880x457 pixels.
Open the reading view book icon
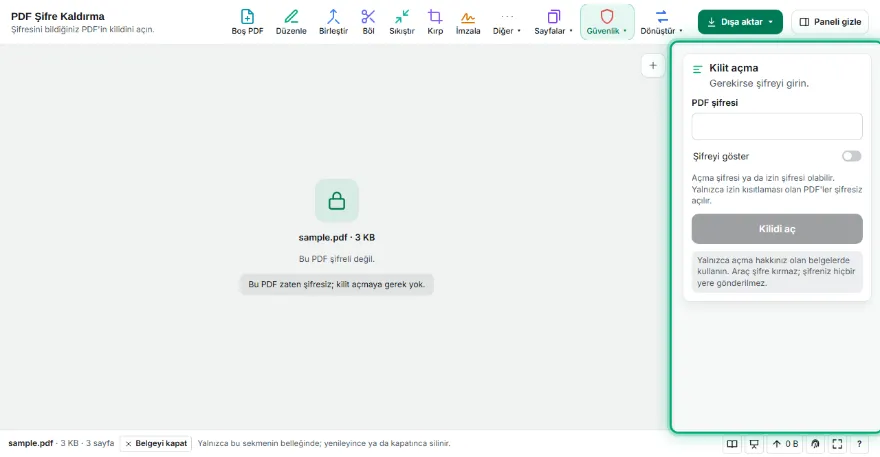click(732, 444)
